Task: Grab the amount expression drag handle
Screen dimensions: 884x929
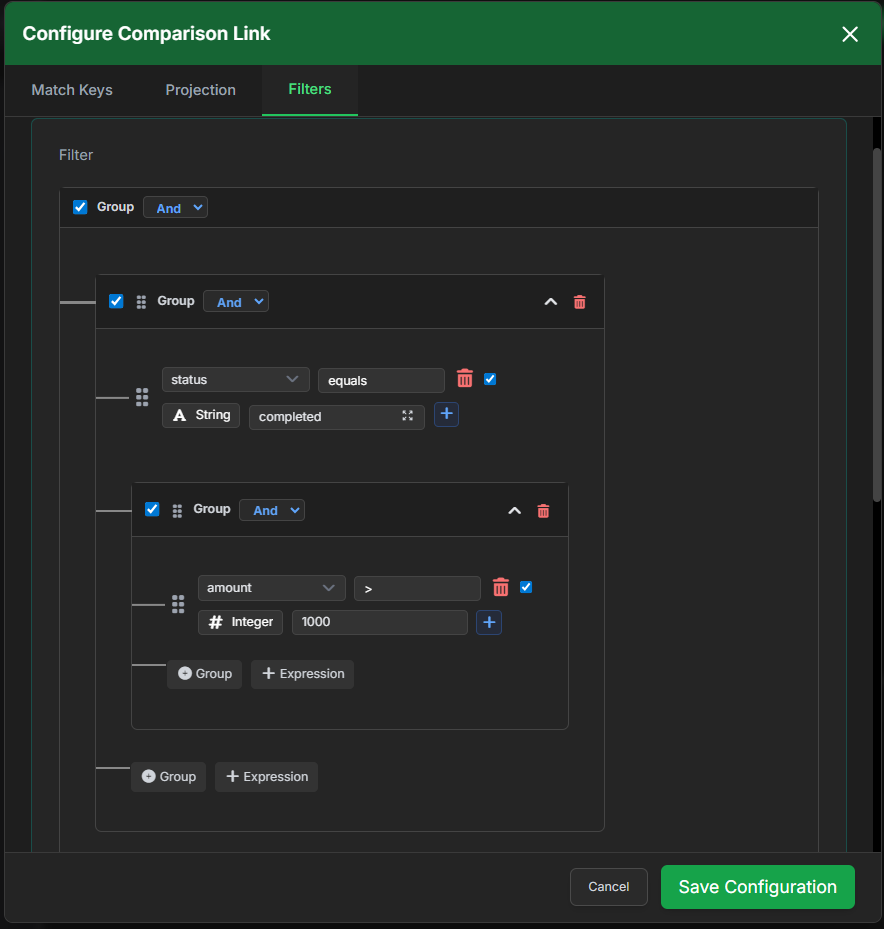Action: (x=178, y=604)
